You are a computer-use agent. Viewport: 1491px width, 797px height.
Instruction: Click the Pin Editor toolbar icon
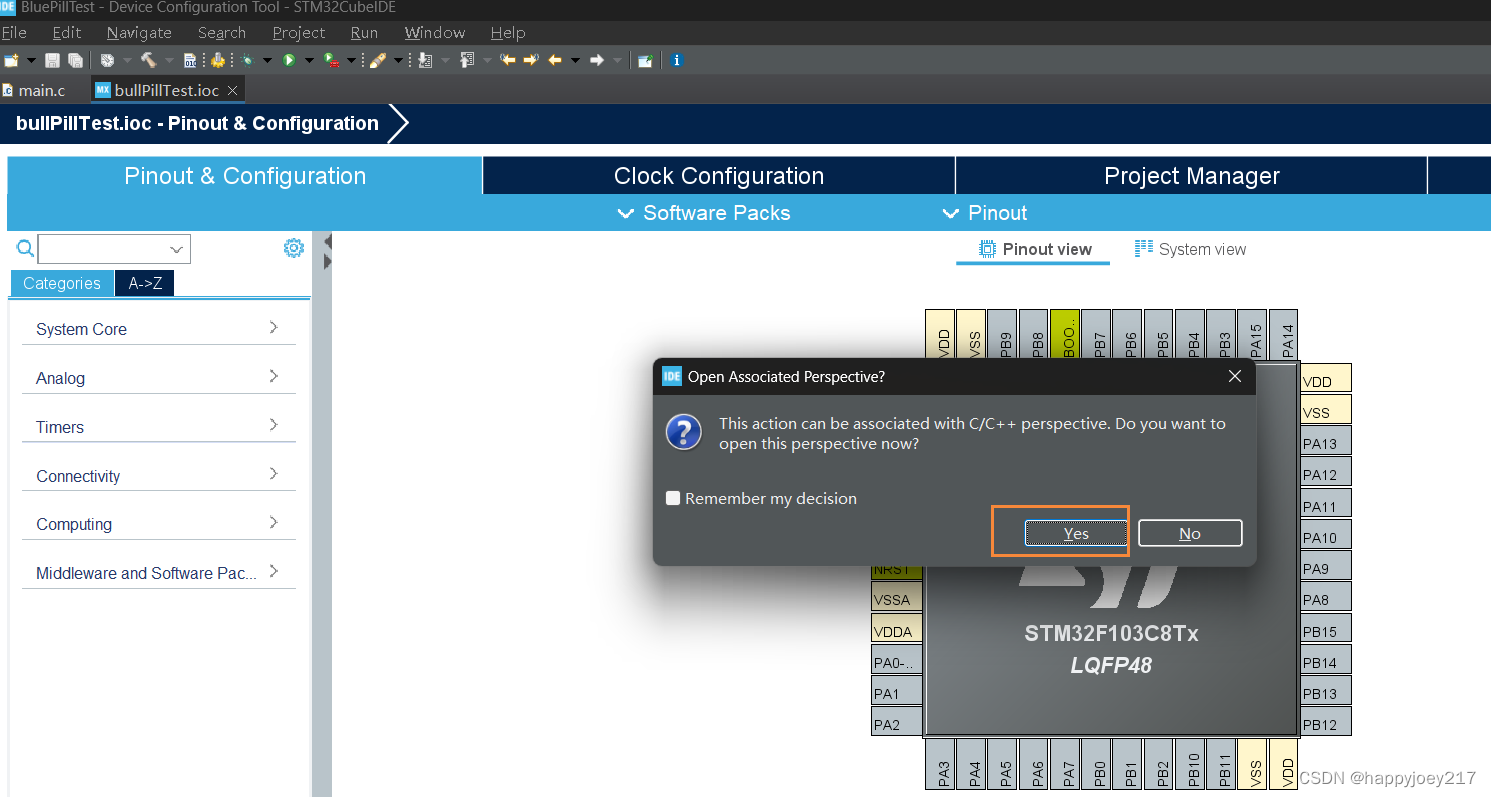646,60
